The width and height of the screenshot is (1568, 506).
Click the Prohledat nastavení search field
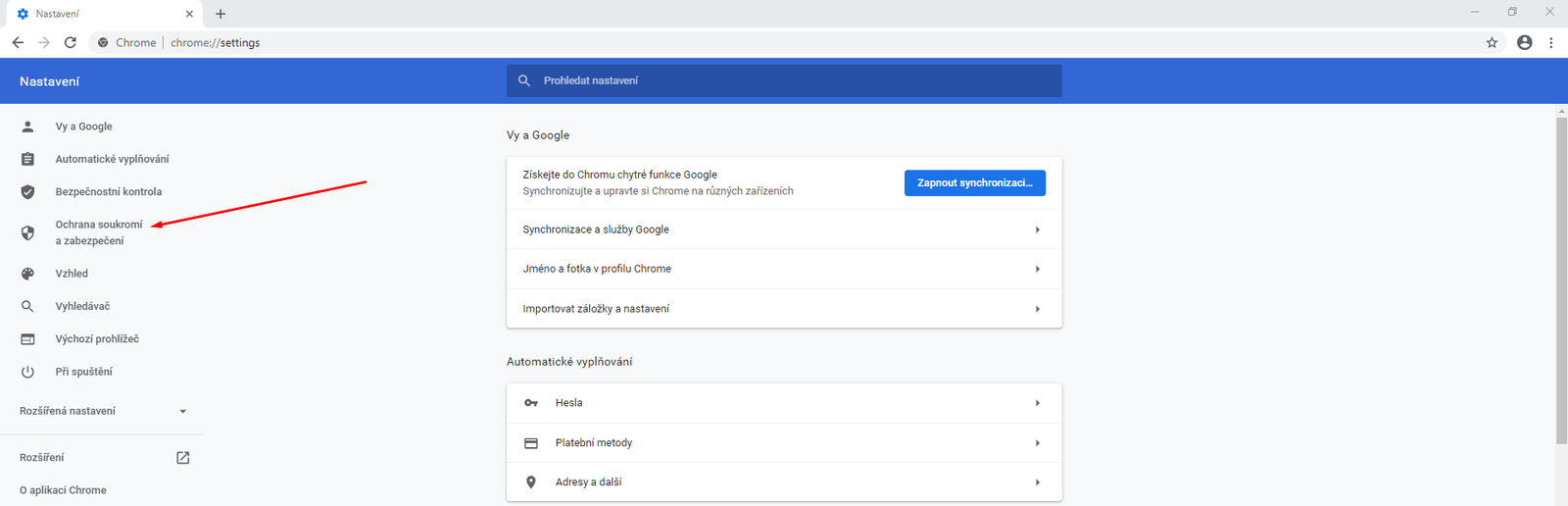coord(784,80)
